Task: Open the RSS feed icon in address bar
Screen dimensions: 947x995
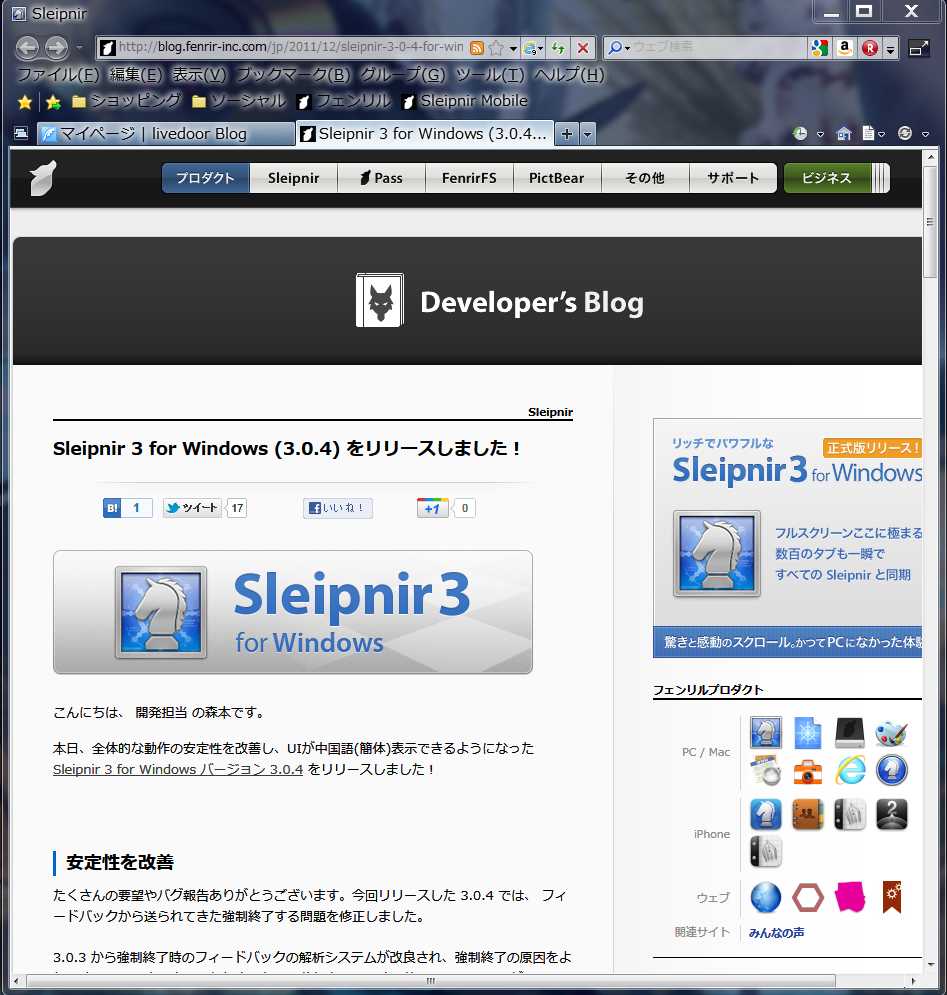Action: tap(477, 48)
